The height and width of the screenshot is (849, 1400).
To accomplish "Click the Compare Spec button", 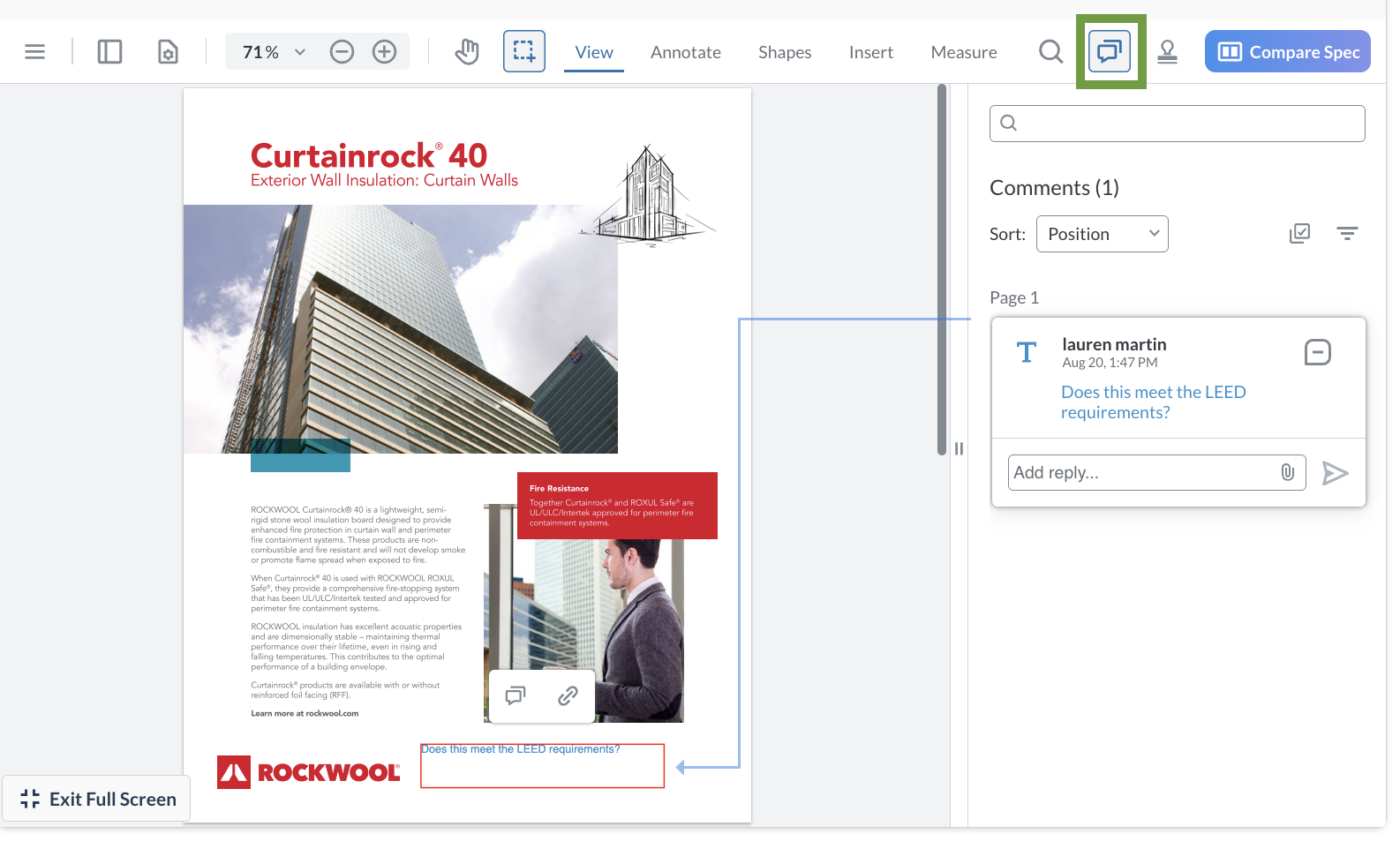I will (1288, 51).
